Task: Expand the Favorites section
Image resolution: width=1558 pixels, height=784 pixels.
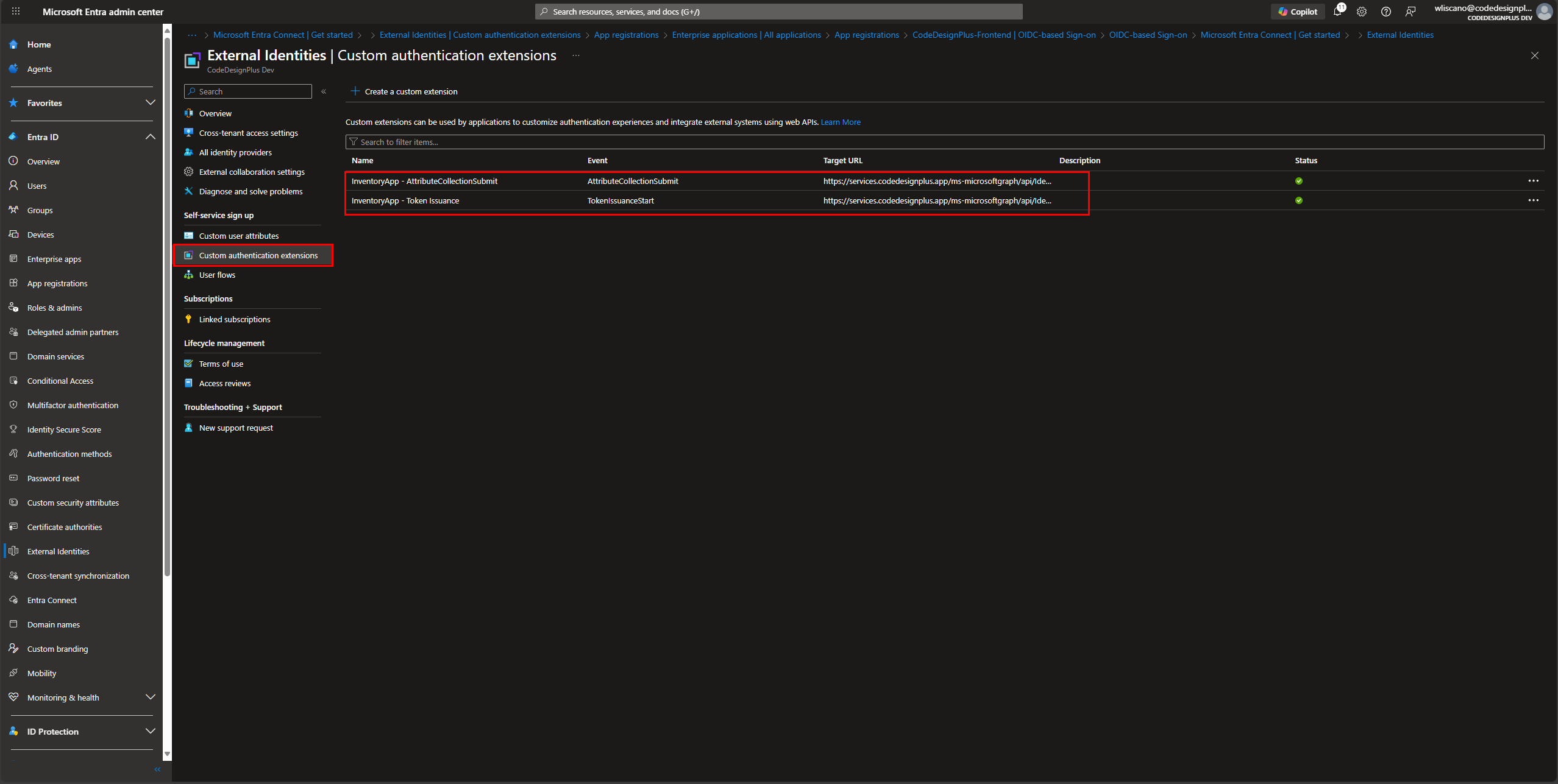Action: (150, 103)
